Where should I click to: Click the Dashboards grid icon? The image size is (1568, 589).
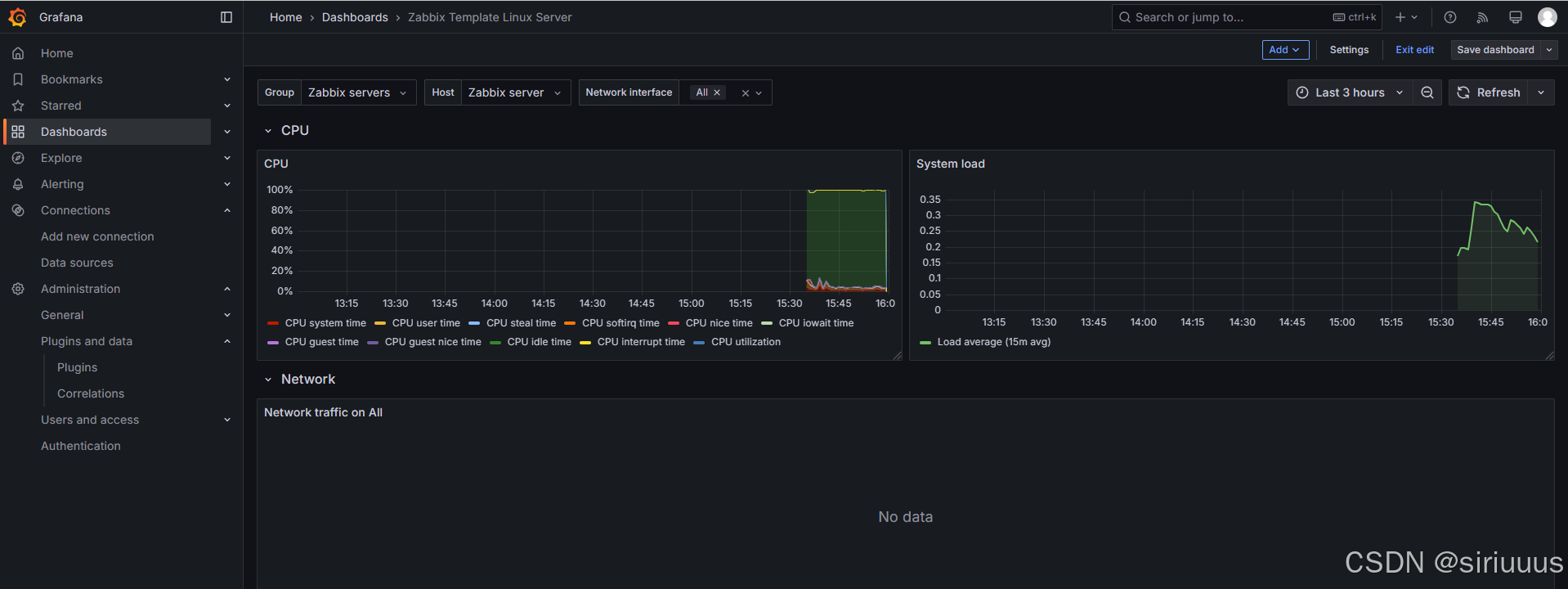click(x=18, y=132)
